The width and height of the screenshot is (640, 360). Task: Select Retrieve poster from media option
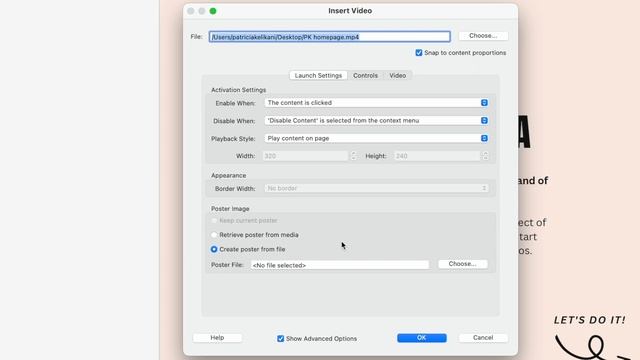pyautogui.click(x=214, y=235)
